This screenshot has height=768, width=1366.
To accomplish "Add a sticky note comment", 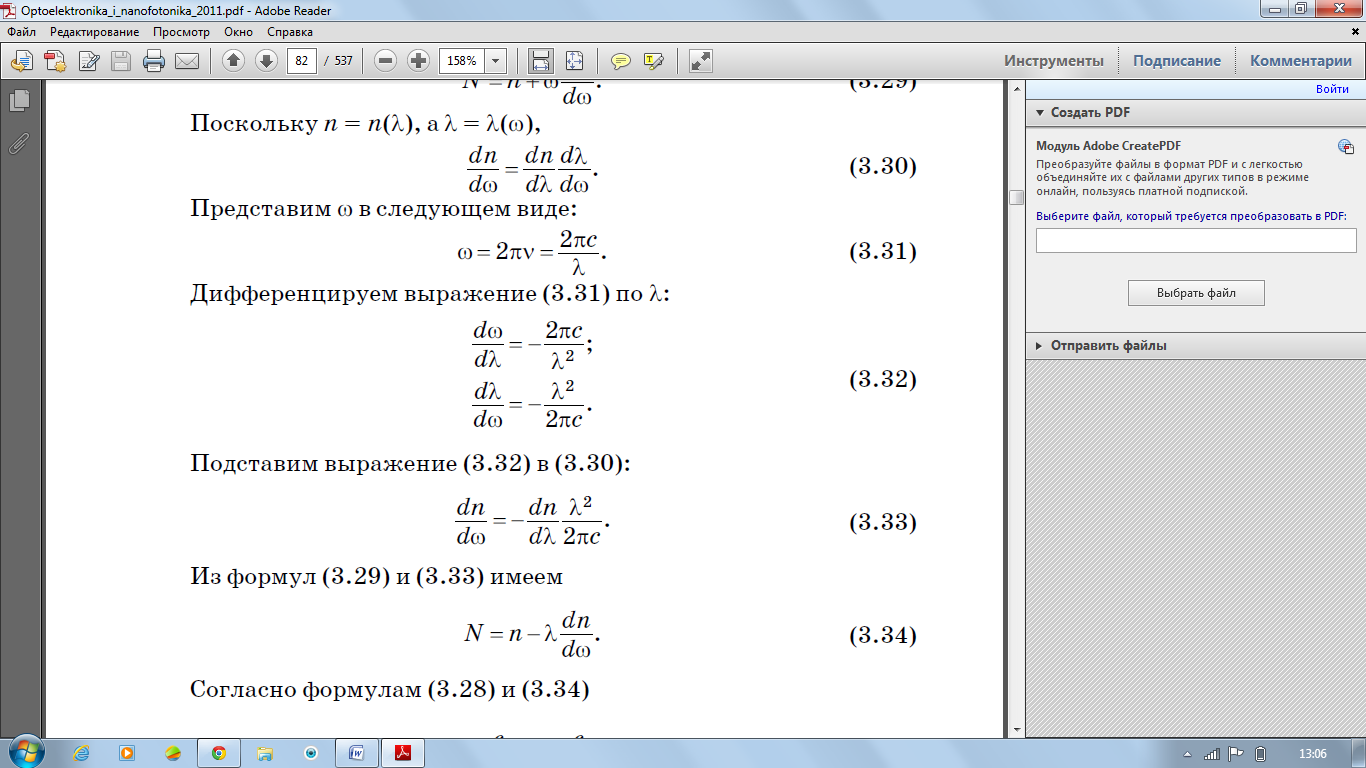I will click(621, 61).
